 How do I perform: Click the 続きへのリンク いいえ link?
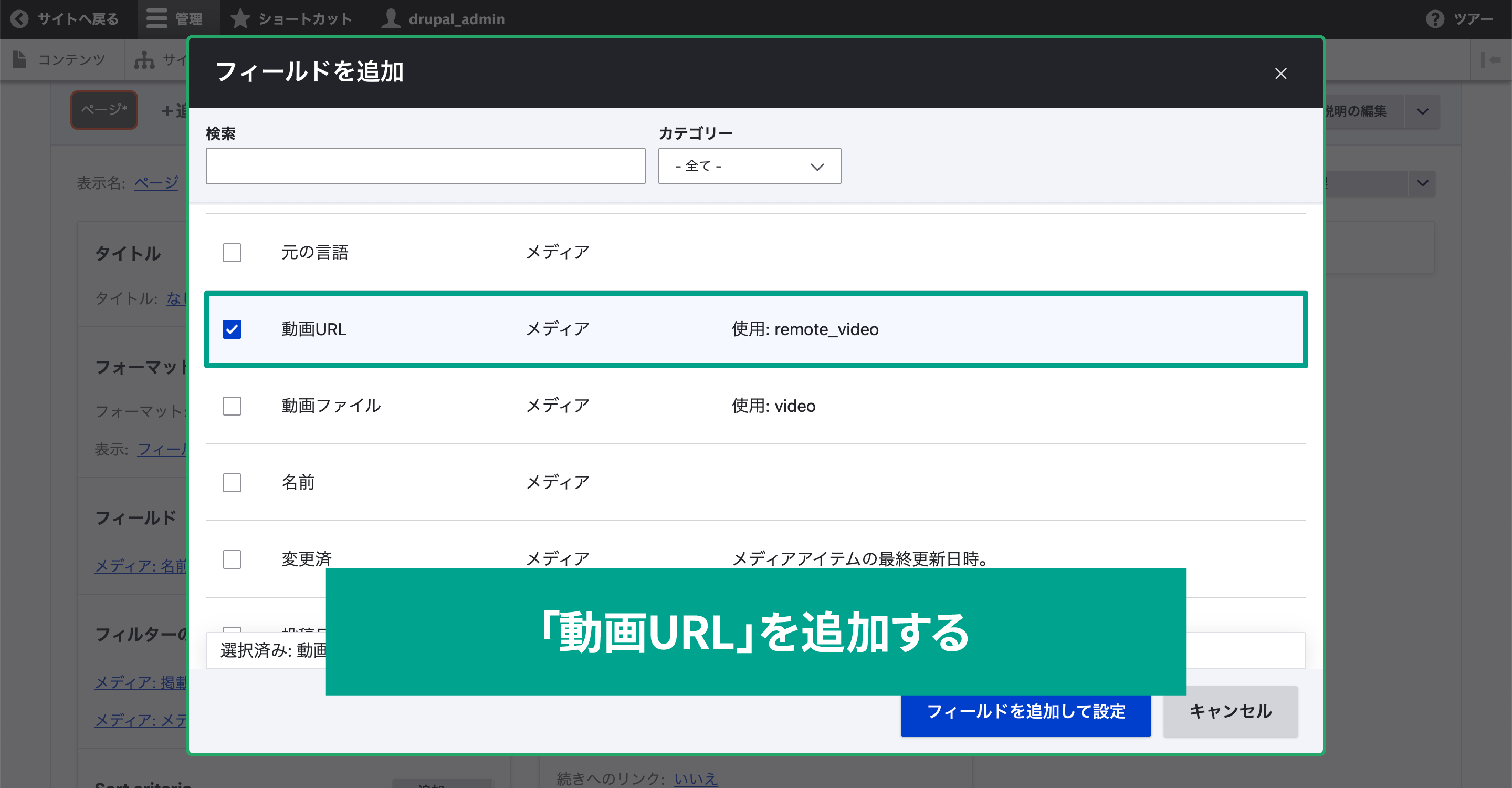(696, 779)
